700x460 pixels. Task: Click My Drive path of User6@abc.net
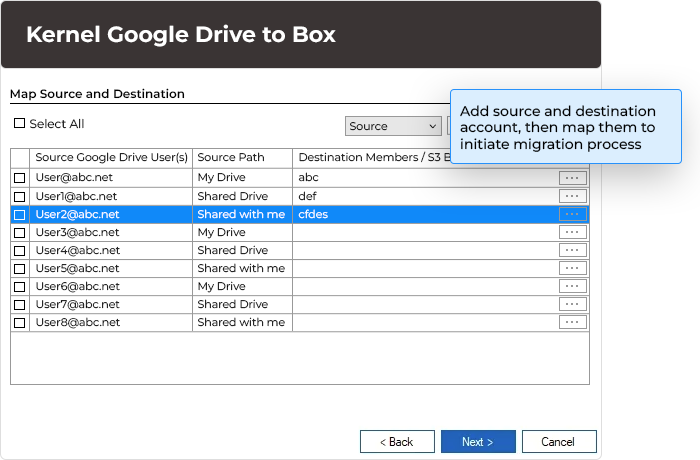click(x=221, y=286)
